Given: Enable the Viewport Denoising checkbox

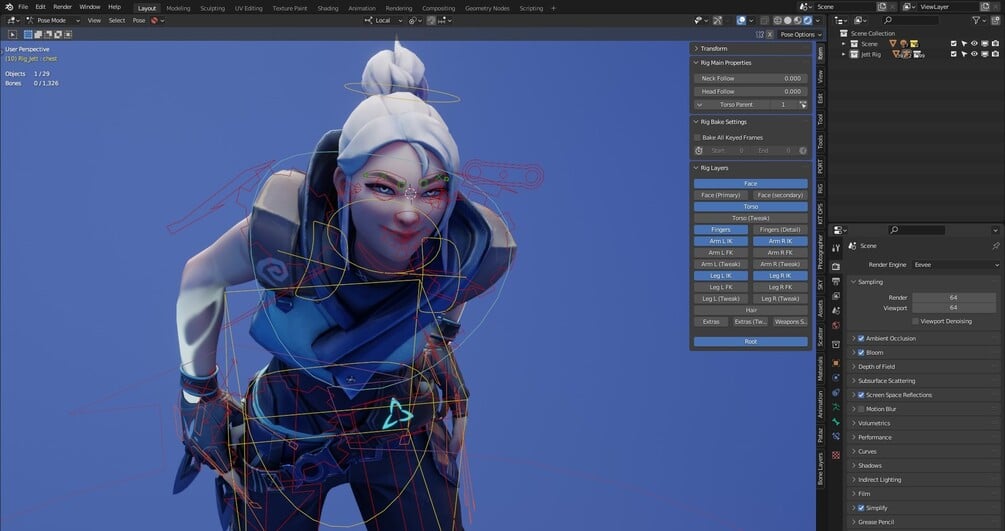Looking at the screenshot, I should point(915,321).
